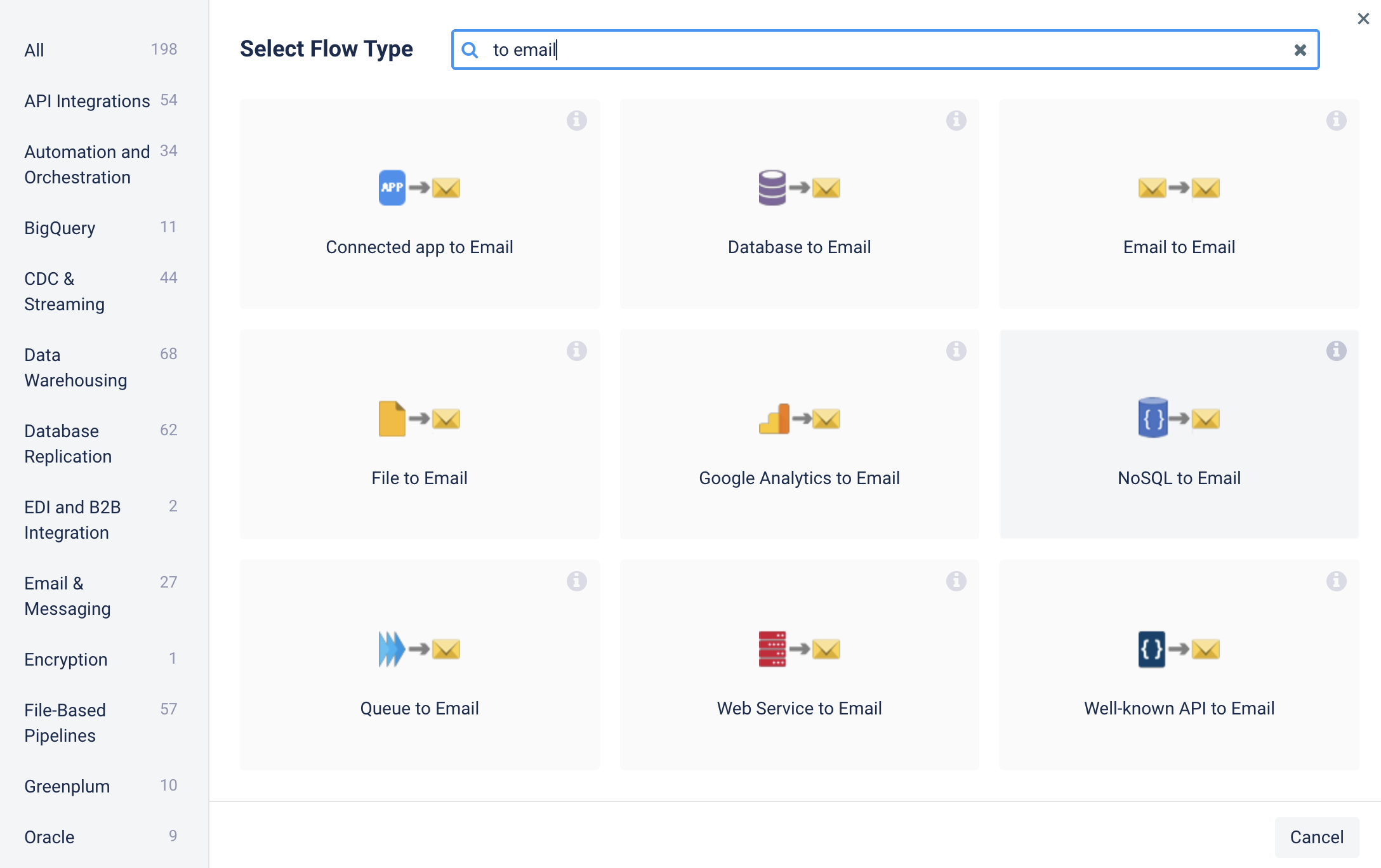The image size is (1381, 868).
Task: Pick the File to Email label
Action: 420,478
